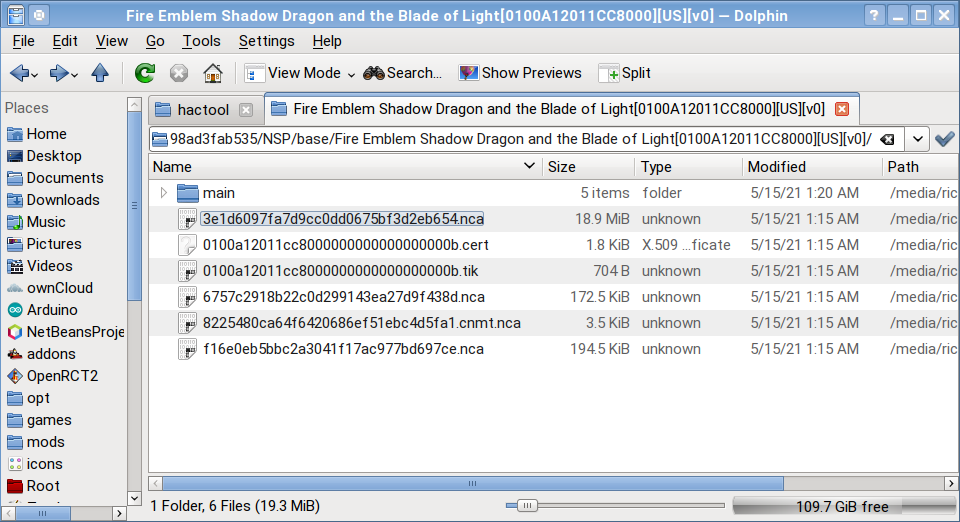Open location bar history dropdown
Image resolution: width=960 pixels, height=522 pixels.
click(x=917, y=139)
